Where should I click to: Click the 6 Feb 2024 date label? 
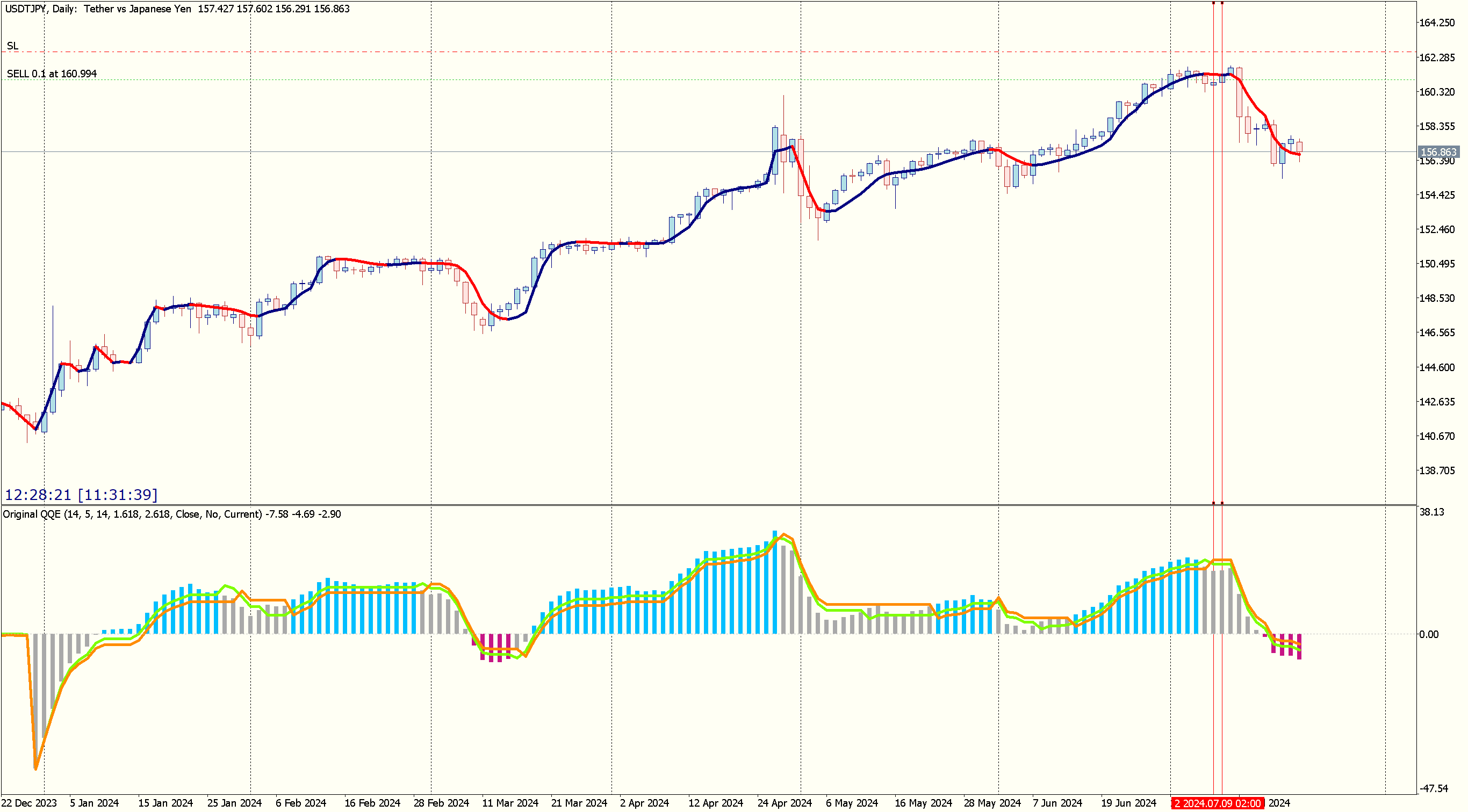[301, 803]
